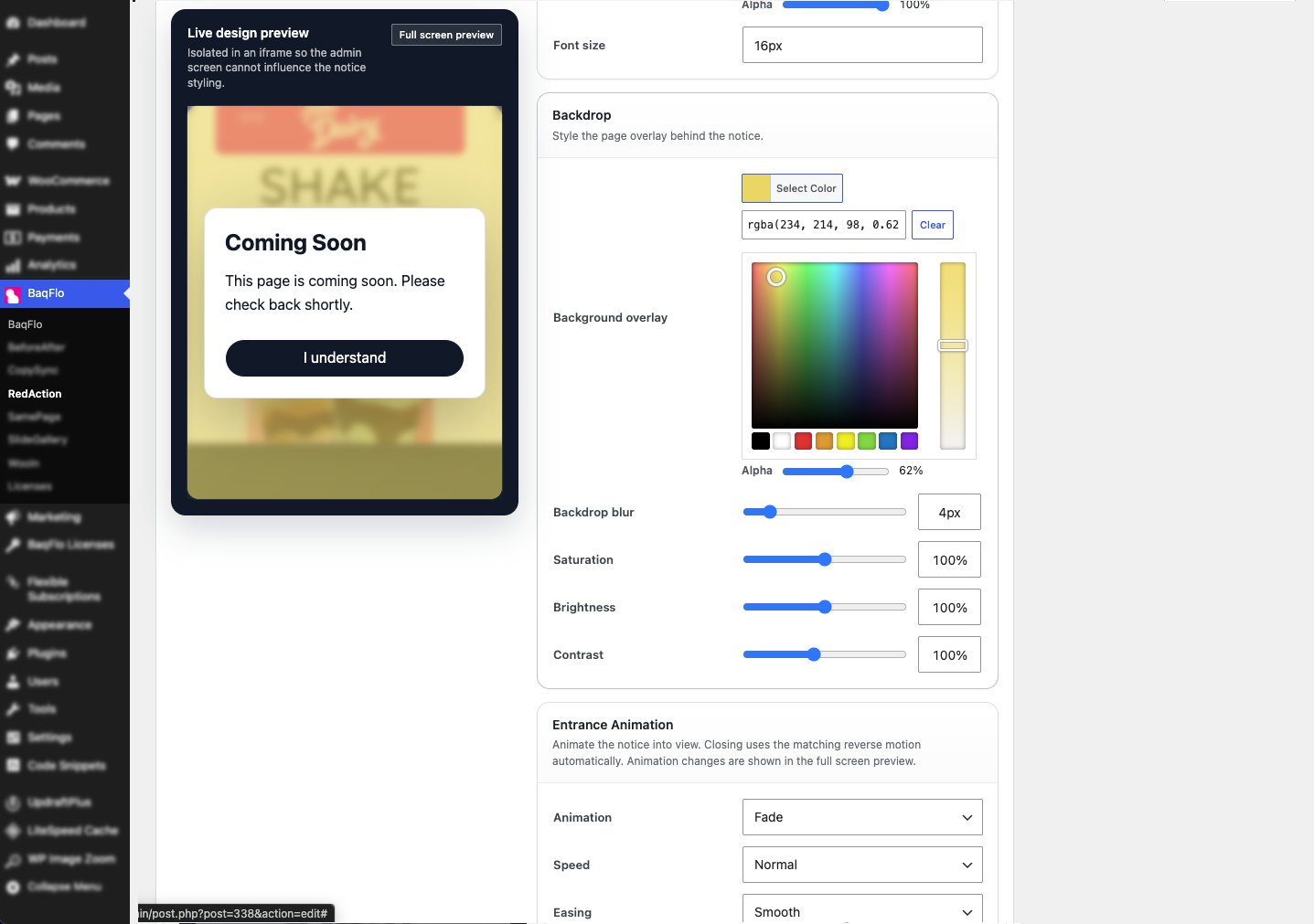This screenshot has width=1314, height=924.
Task: Pick the white palette swatch
Action: tap(782, 441)
